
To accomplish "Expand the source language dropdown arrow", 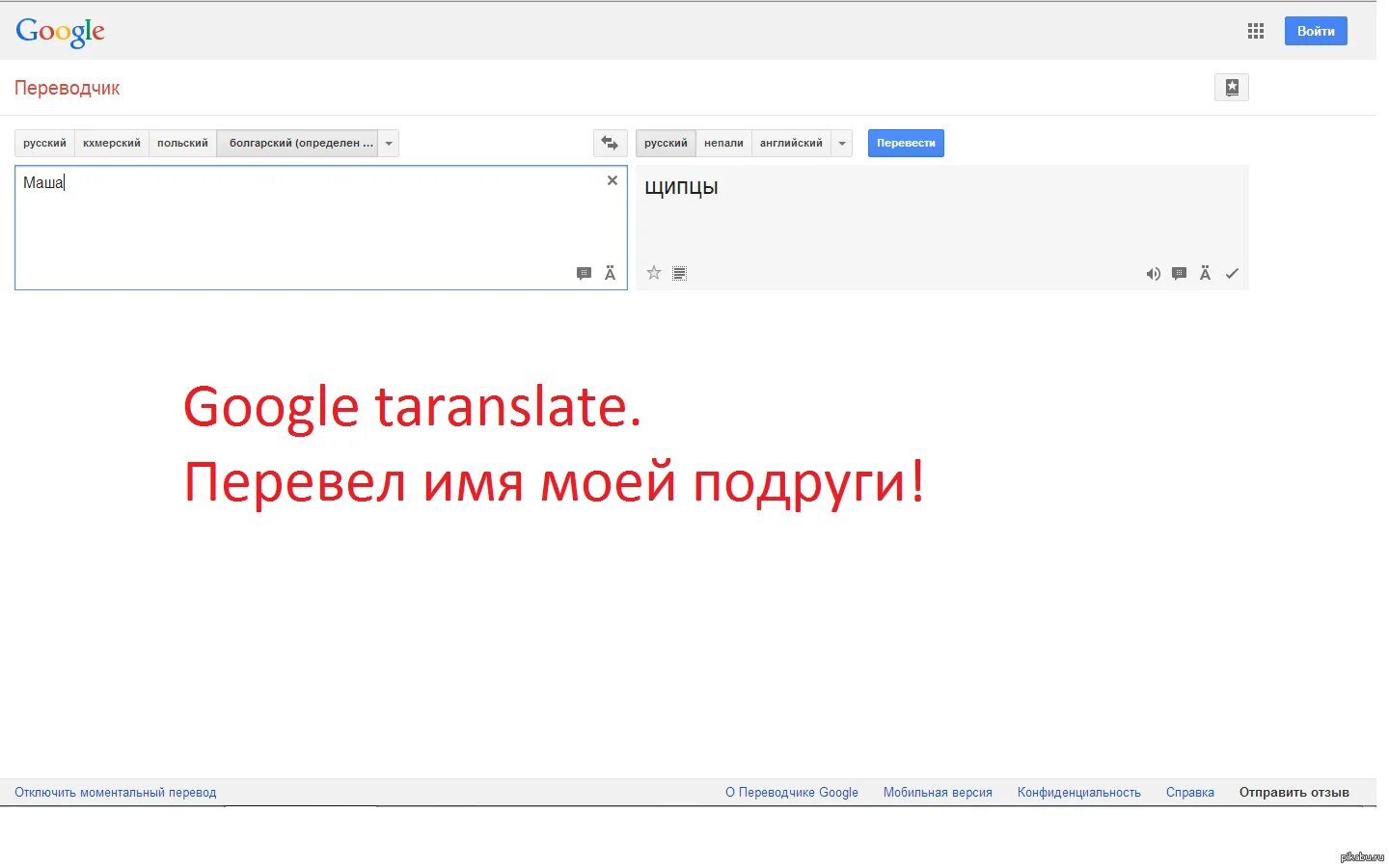I will click(x=389, y=143).
